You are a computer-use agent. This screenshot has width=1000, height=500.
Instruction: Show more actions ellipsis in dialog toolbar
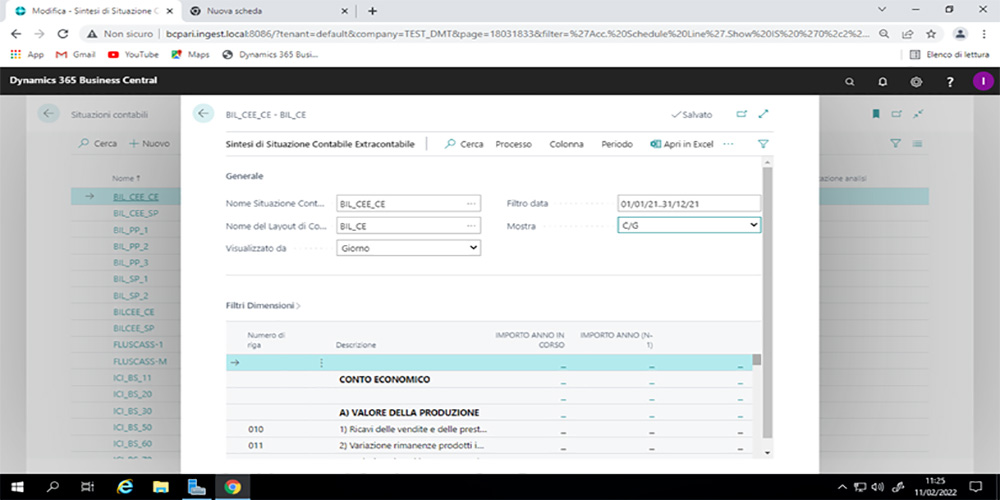(728, 144)
